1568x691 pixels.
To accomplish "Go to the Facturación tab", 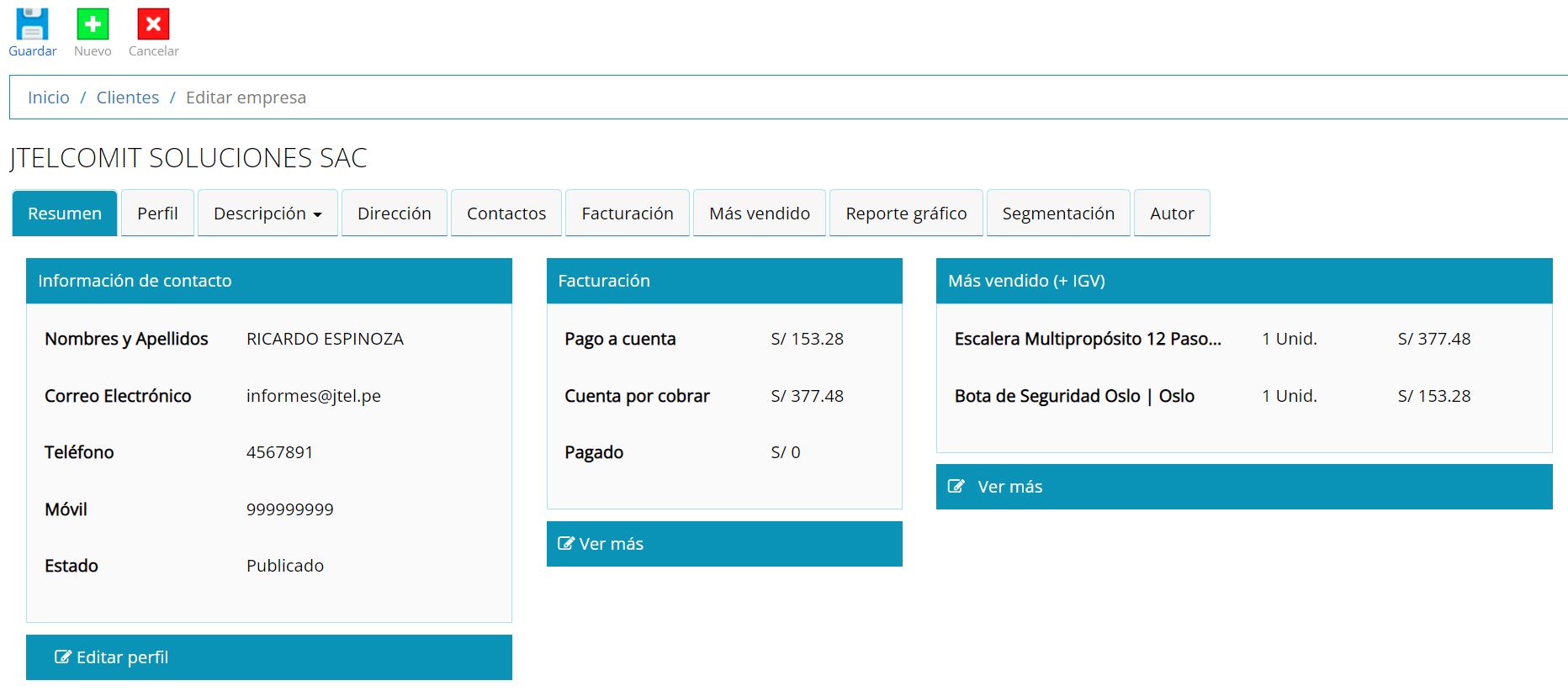I will coord(628,214).
